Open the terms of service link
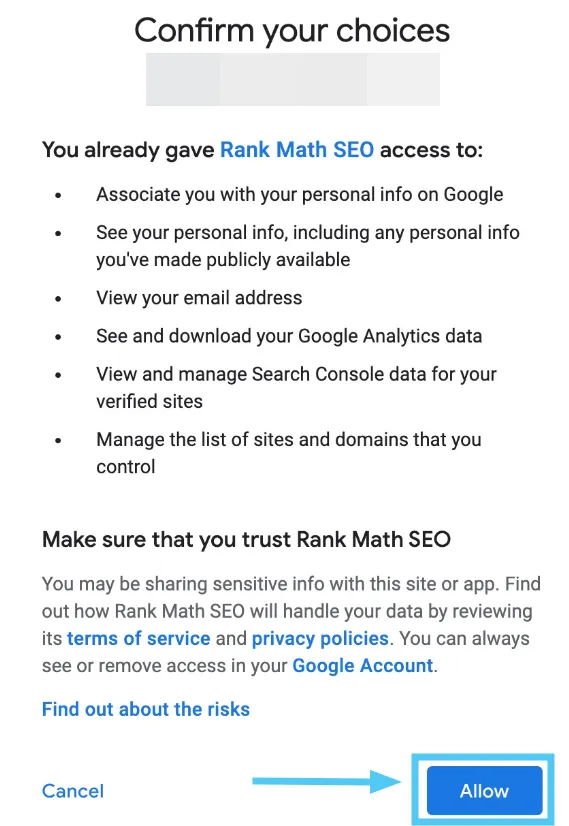569x826 pixels. [x=139, y=638]
